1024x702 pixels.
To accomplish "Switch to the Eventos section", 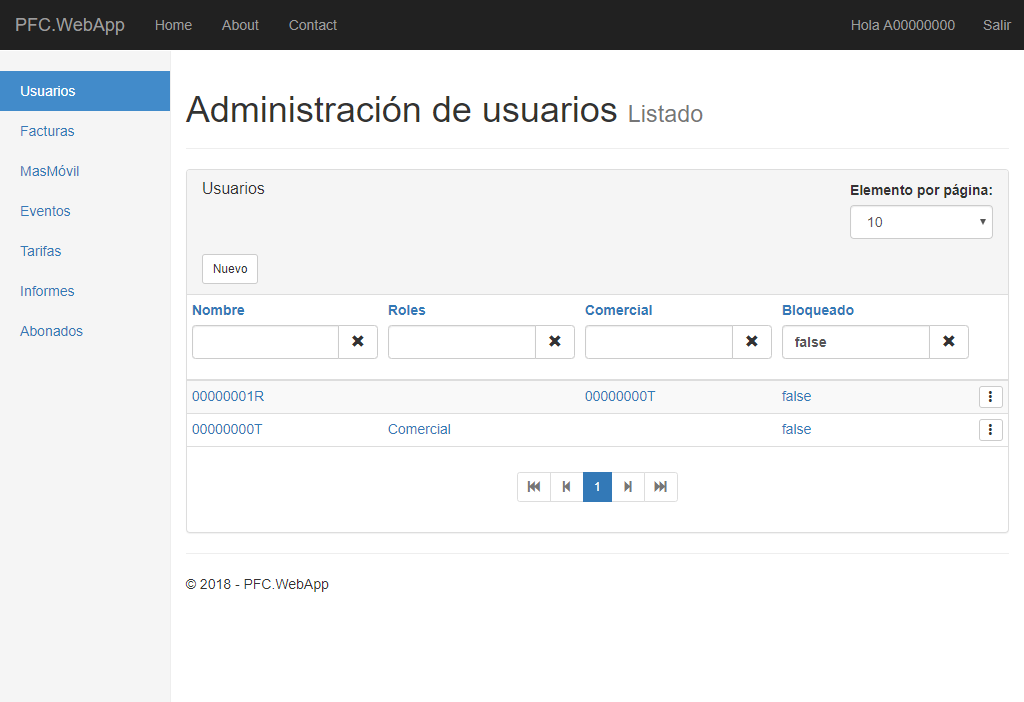I will (x=45, y=211).
